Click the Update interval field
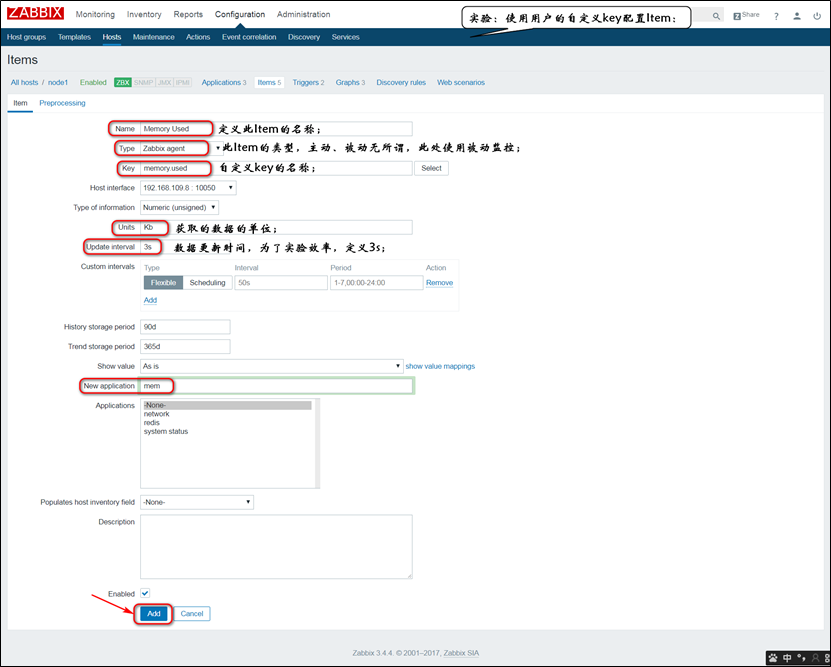Viewport: 831px width, 667px height. point(185,247)
